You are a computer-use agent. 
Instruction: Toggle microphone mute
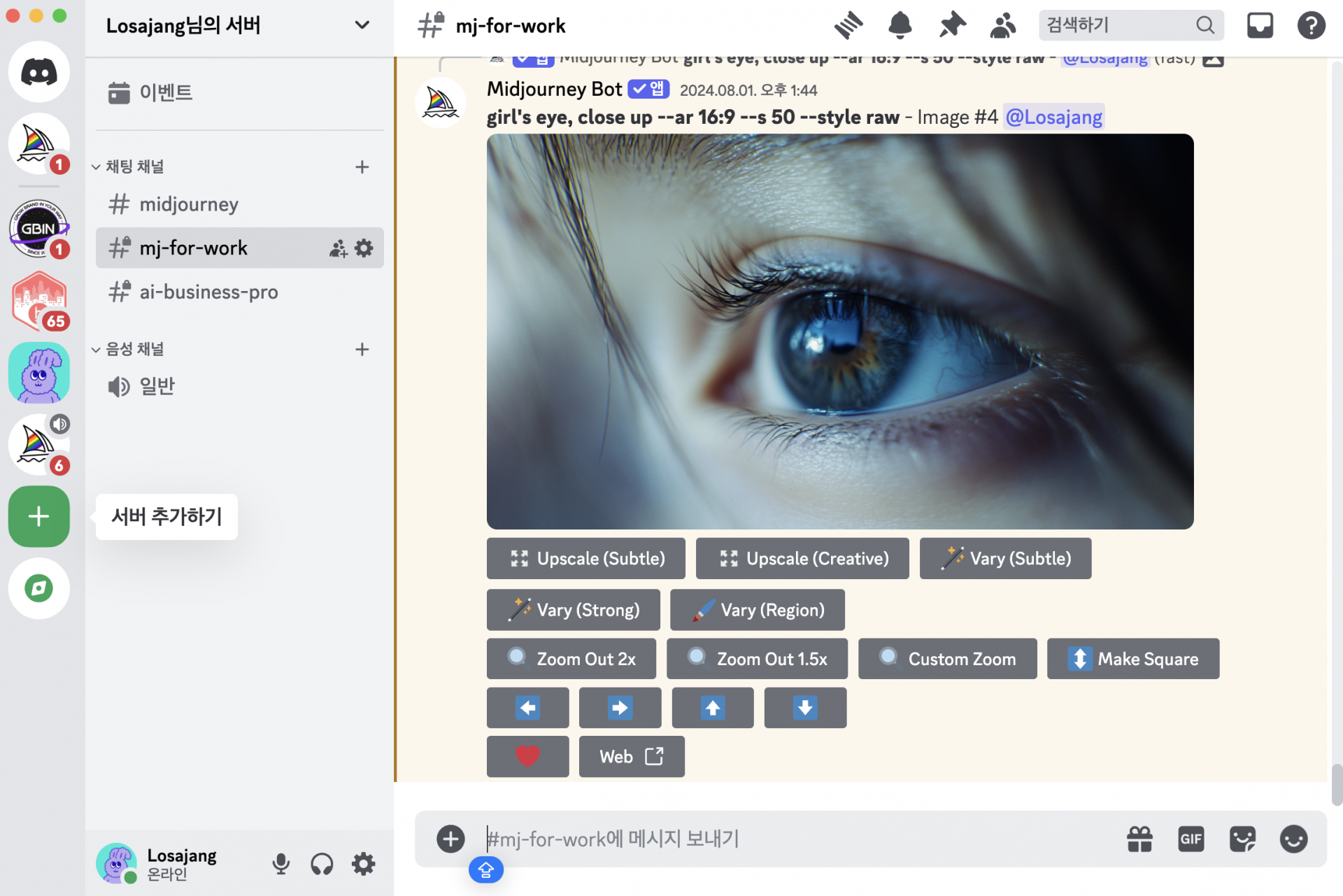280,864
